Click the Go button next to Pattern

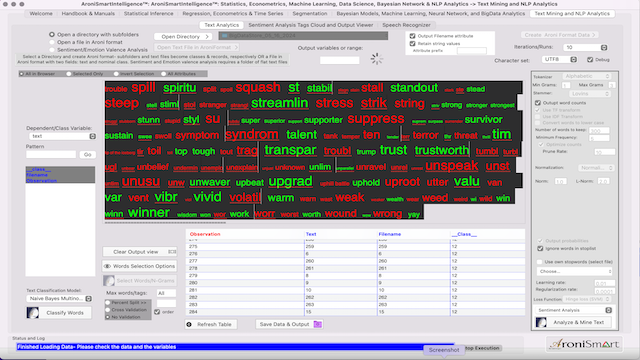[87, 155]
